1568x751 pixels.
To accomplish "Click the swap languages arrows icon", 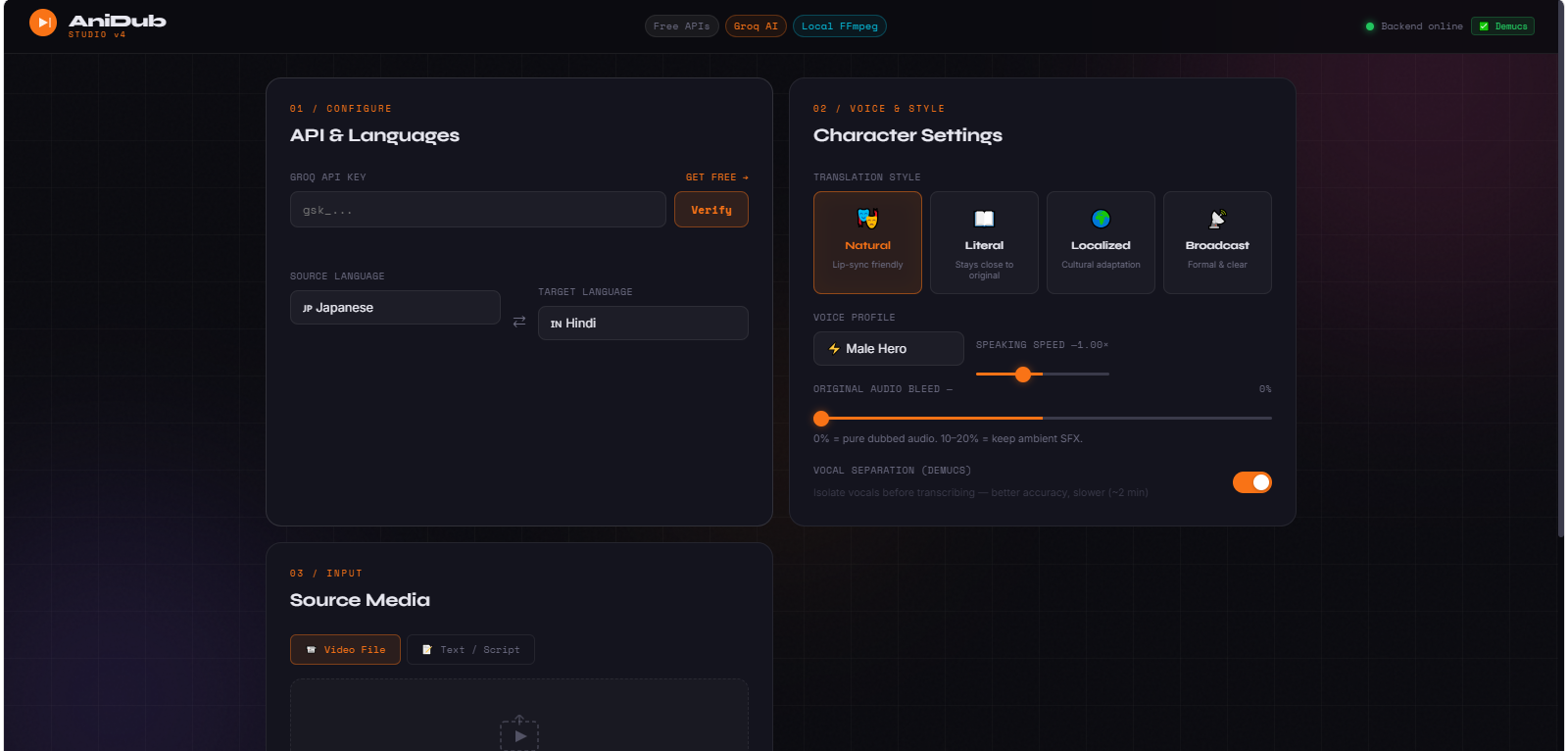I will click(x=519, y=322).
